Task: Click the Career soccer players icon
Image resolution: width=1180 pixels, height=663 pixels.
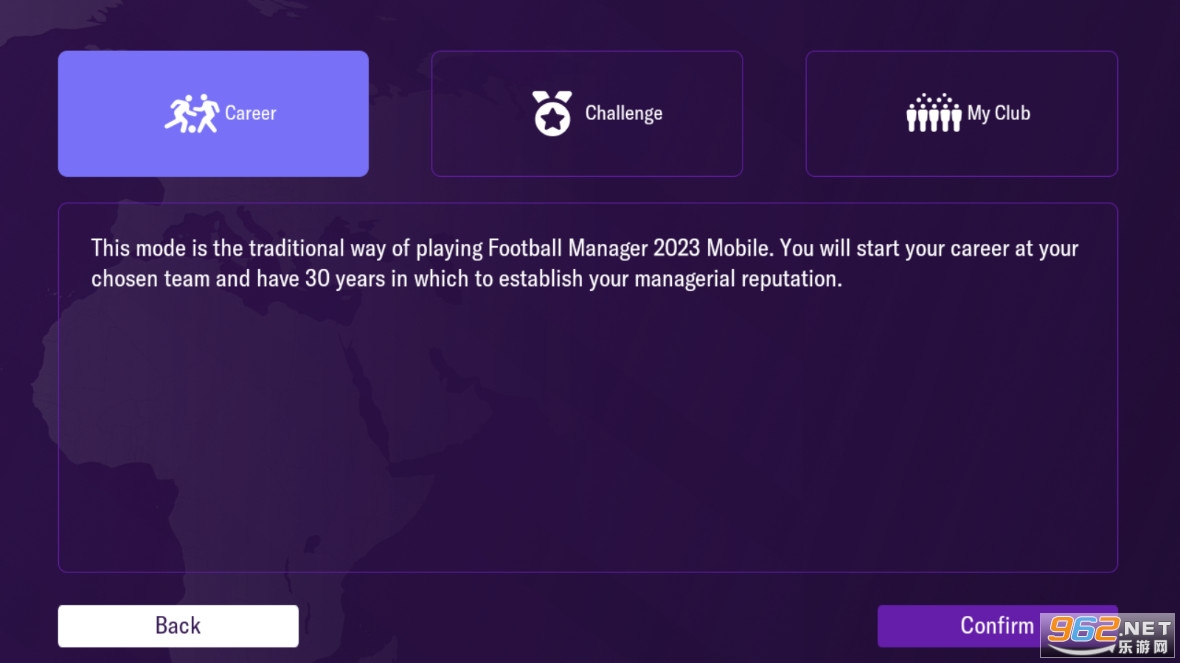Action: click(x=191, y=113)
